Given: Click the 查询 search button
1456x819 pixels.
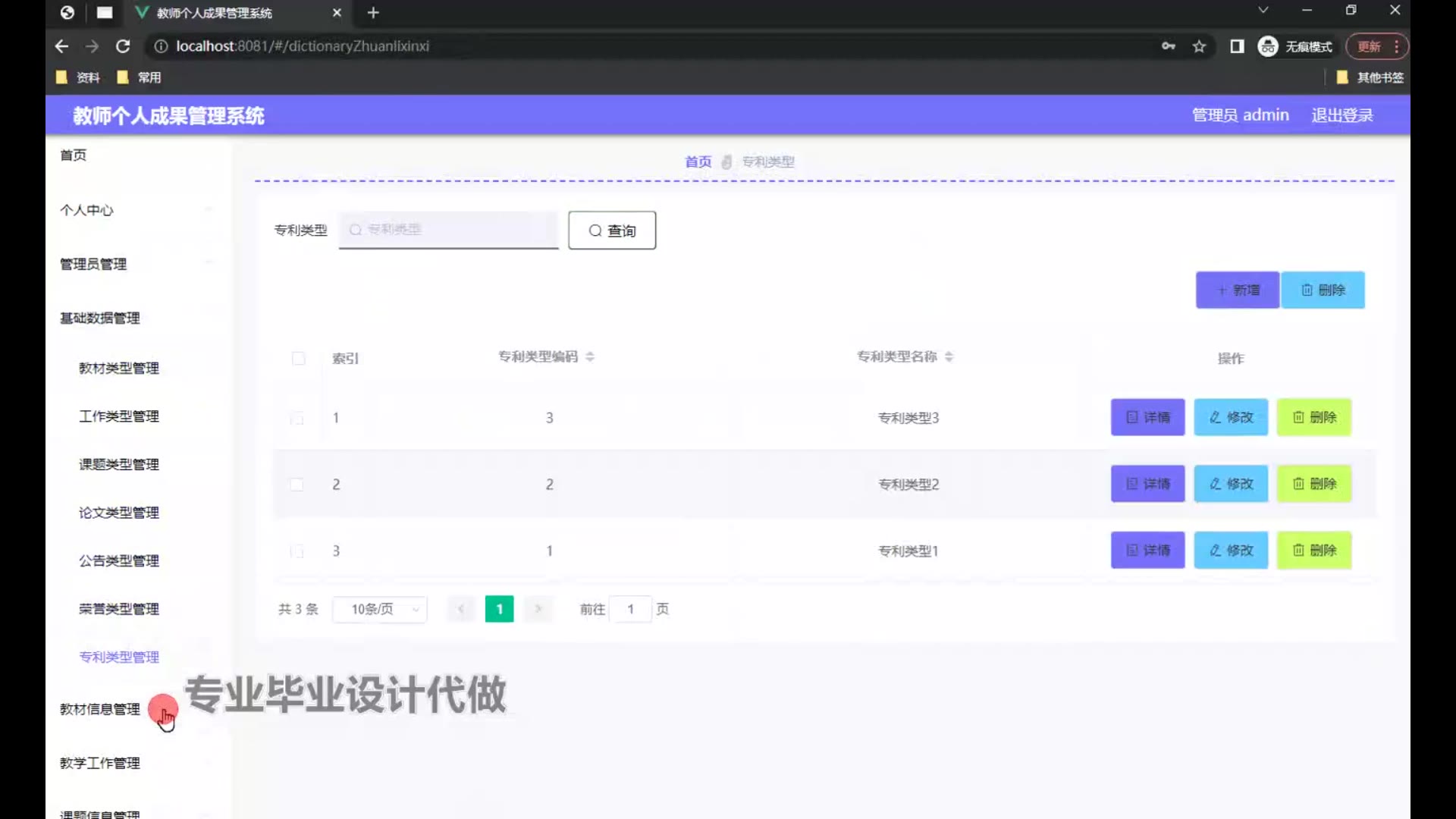Looking at the screenshot, I should (612, 231).
